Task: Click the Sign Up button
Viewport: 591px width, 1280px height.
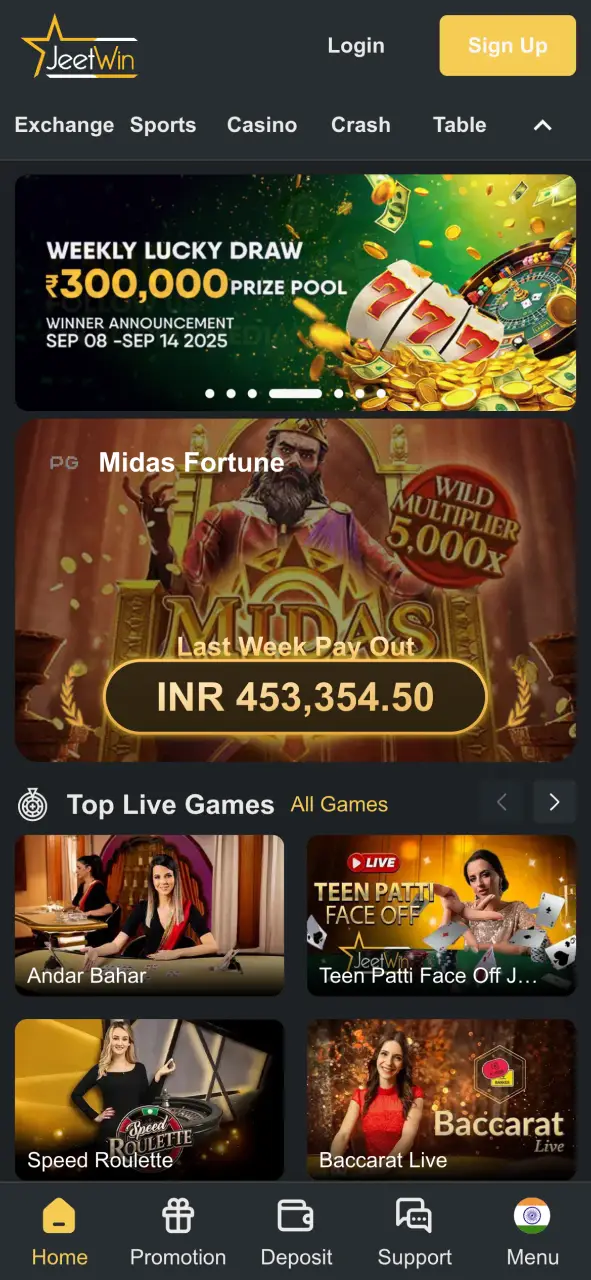Action: (x=508, y=46)
